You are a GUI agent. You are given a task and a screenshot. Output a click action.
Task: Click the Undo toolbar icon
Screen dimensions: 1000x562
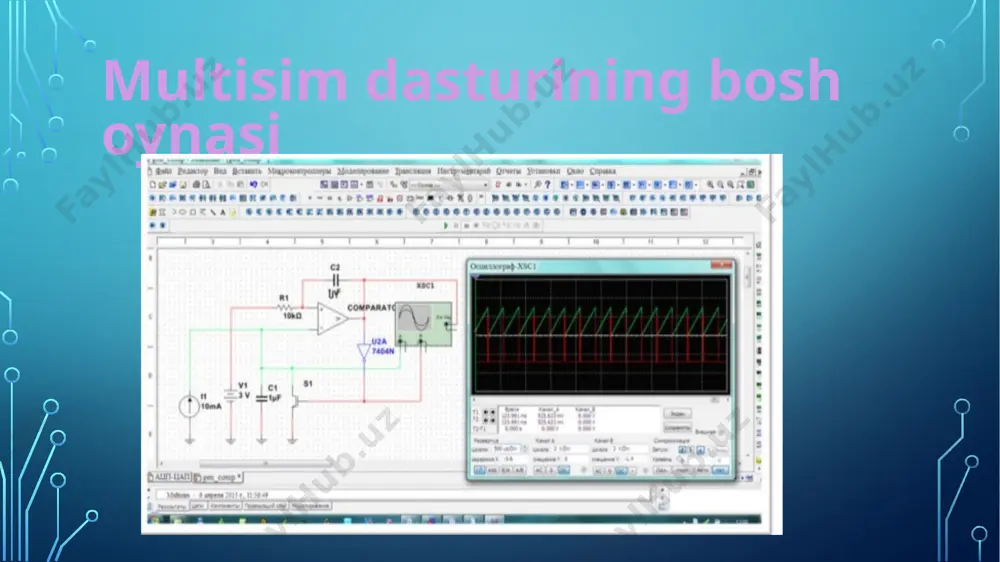pyautogui.click(x=253, y=184)
